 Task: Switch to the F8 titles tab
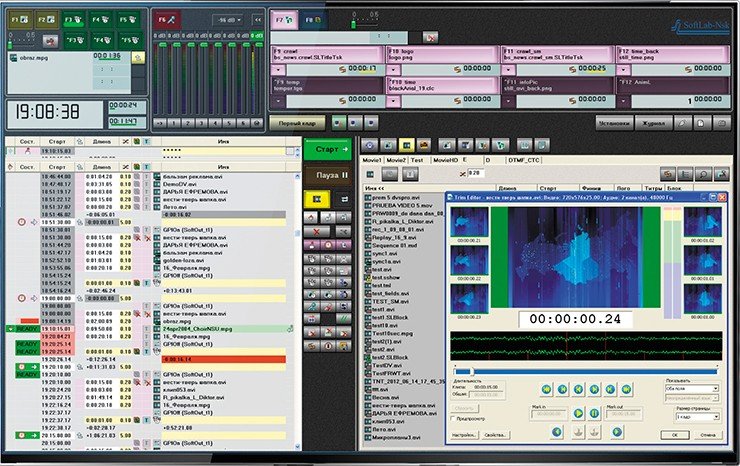(313, 20)
